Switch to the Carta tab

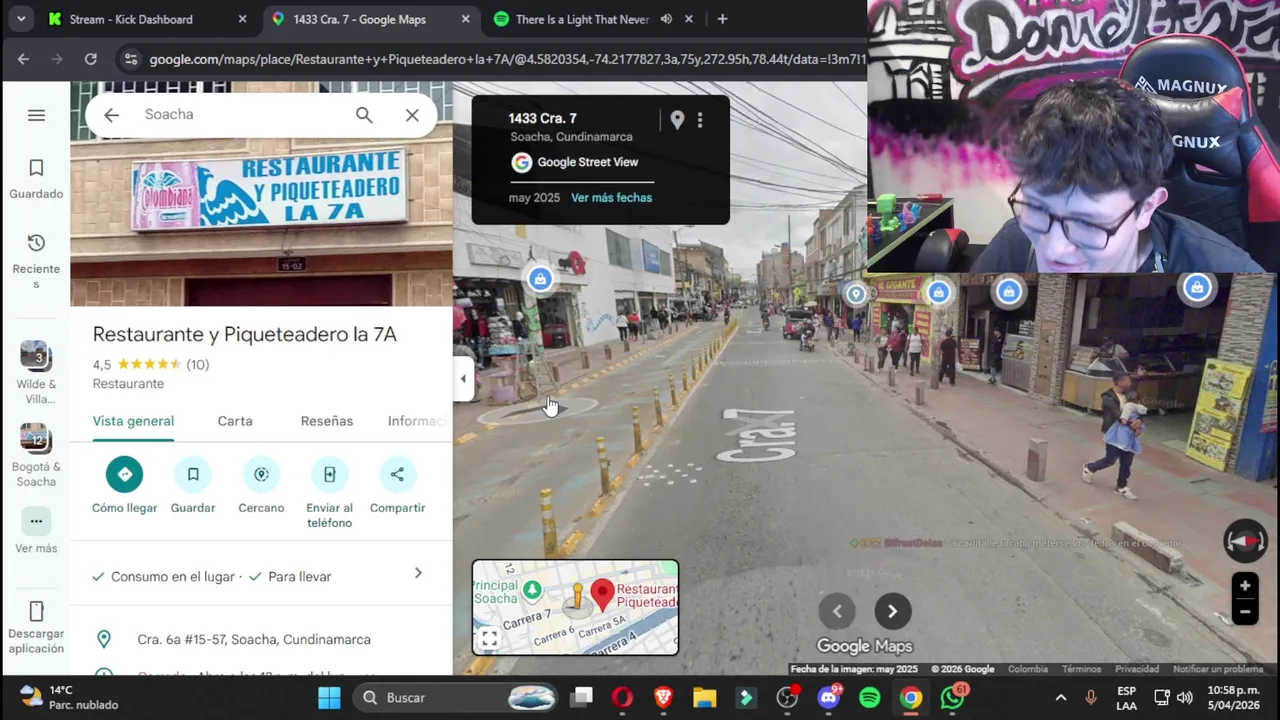tap(235, 421)
